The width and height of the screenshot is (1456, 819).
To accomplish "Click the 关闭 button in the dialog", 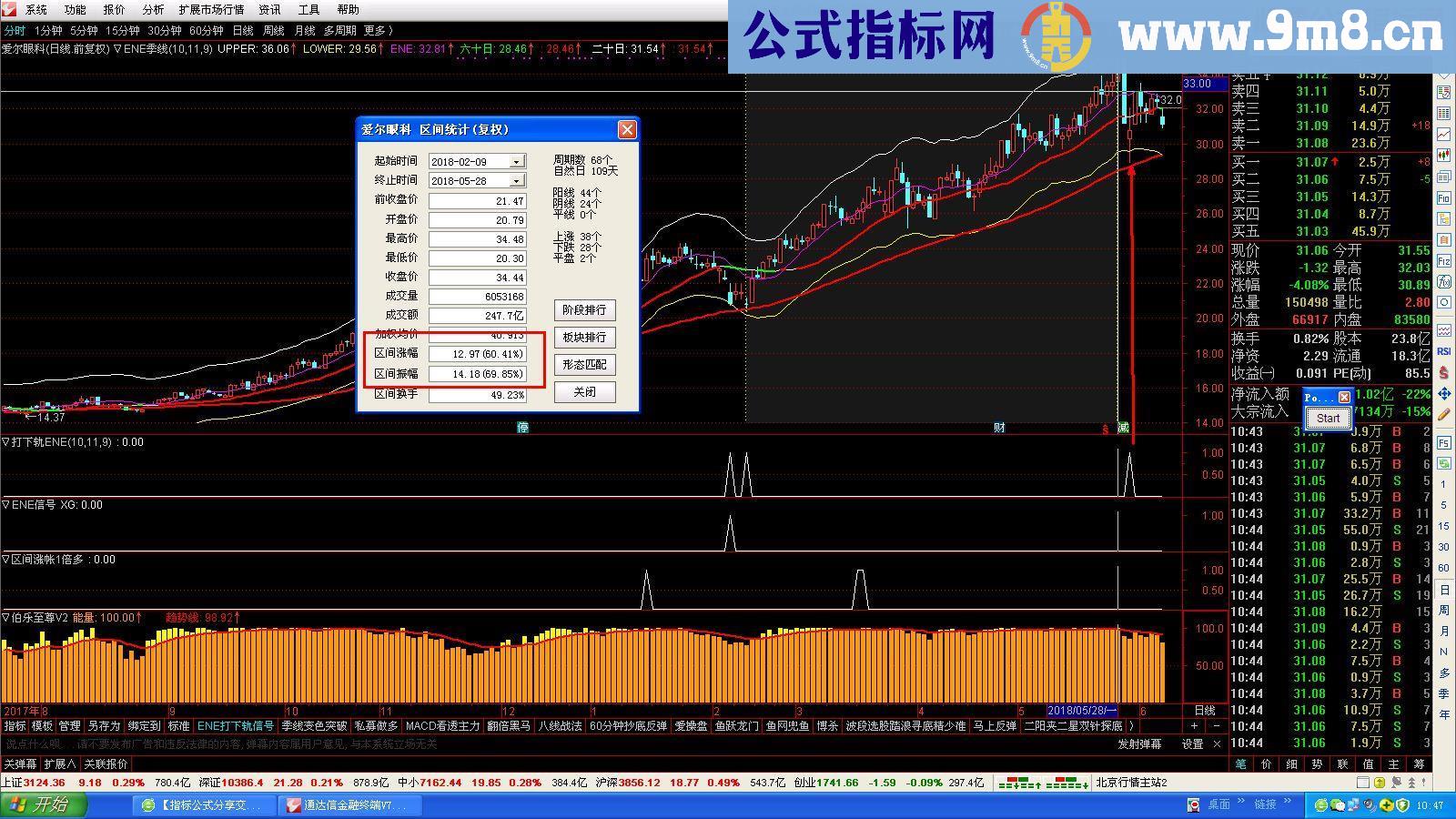I will 584,392.
